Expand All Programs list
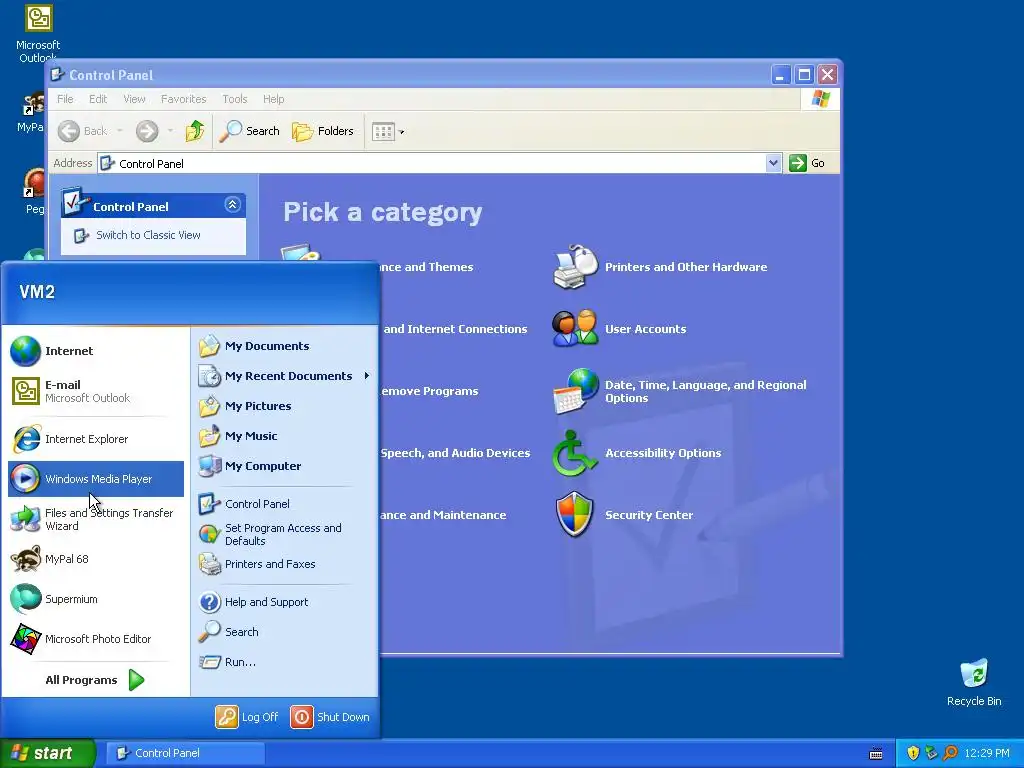Image resolution: width=1024 pixels, height=768 pixels. coord(95,680)
